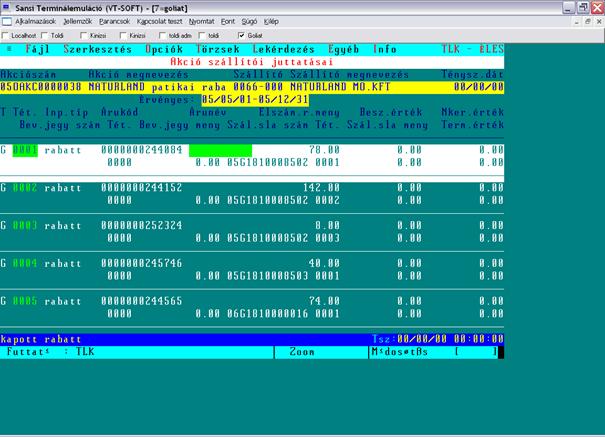The image size is (605, 437).
Task: Uncheck the Goliat session checkbox
Action: coord(241,35)
